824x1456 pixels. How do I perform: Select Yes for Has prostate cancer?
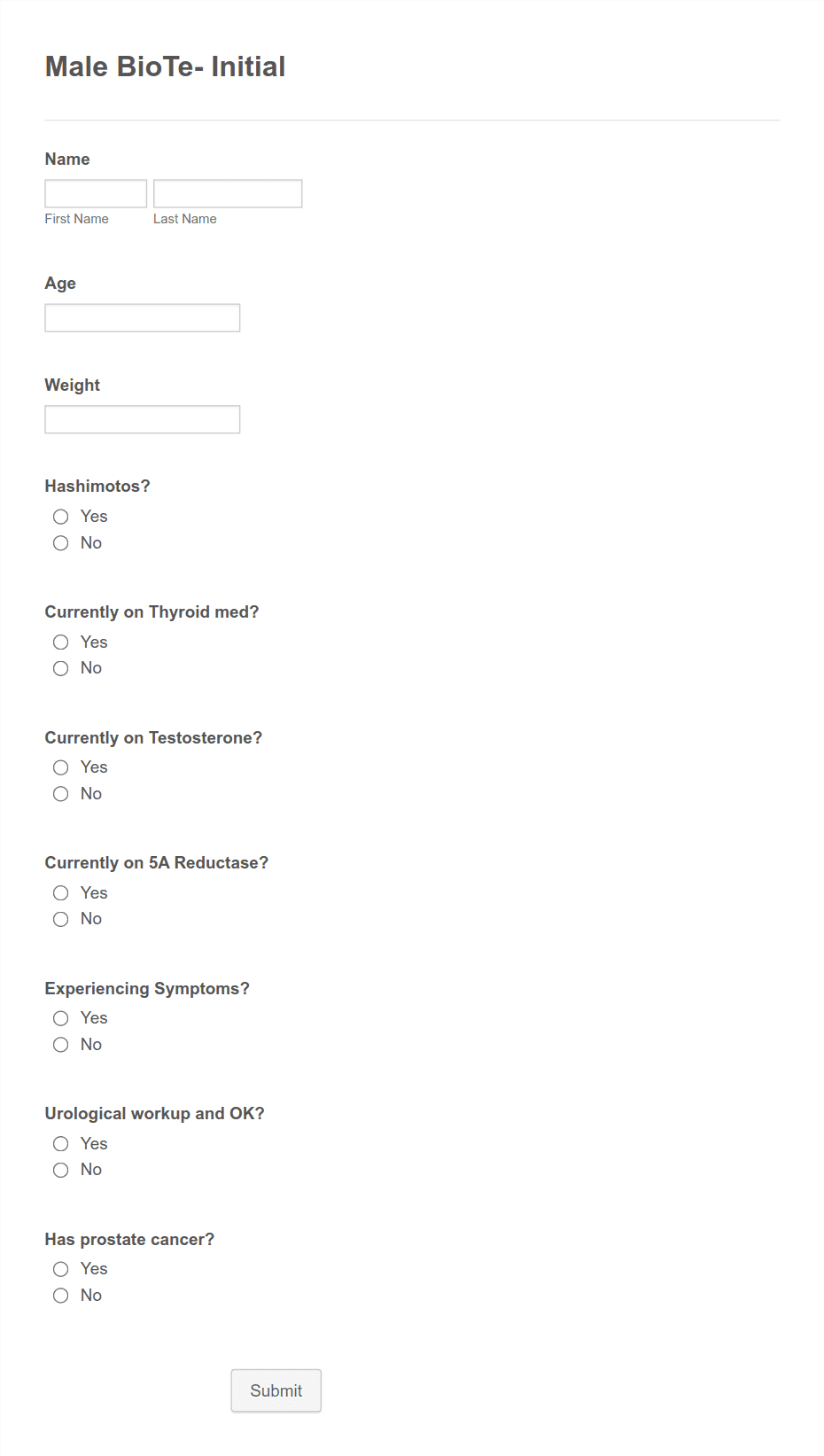click(60, 1269)
